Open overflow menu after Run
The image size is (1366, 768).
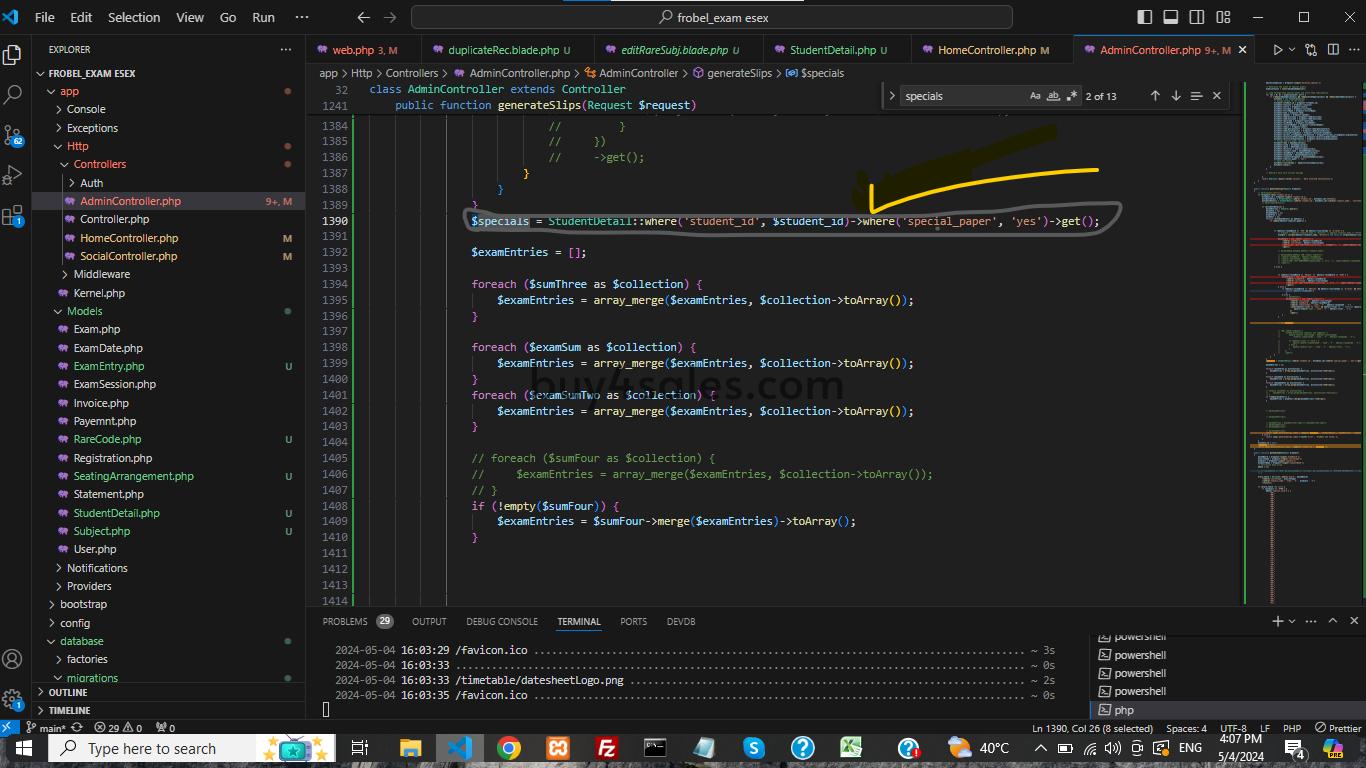point(302,17)
